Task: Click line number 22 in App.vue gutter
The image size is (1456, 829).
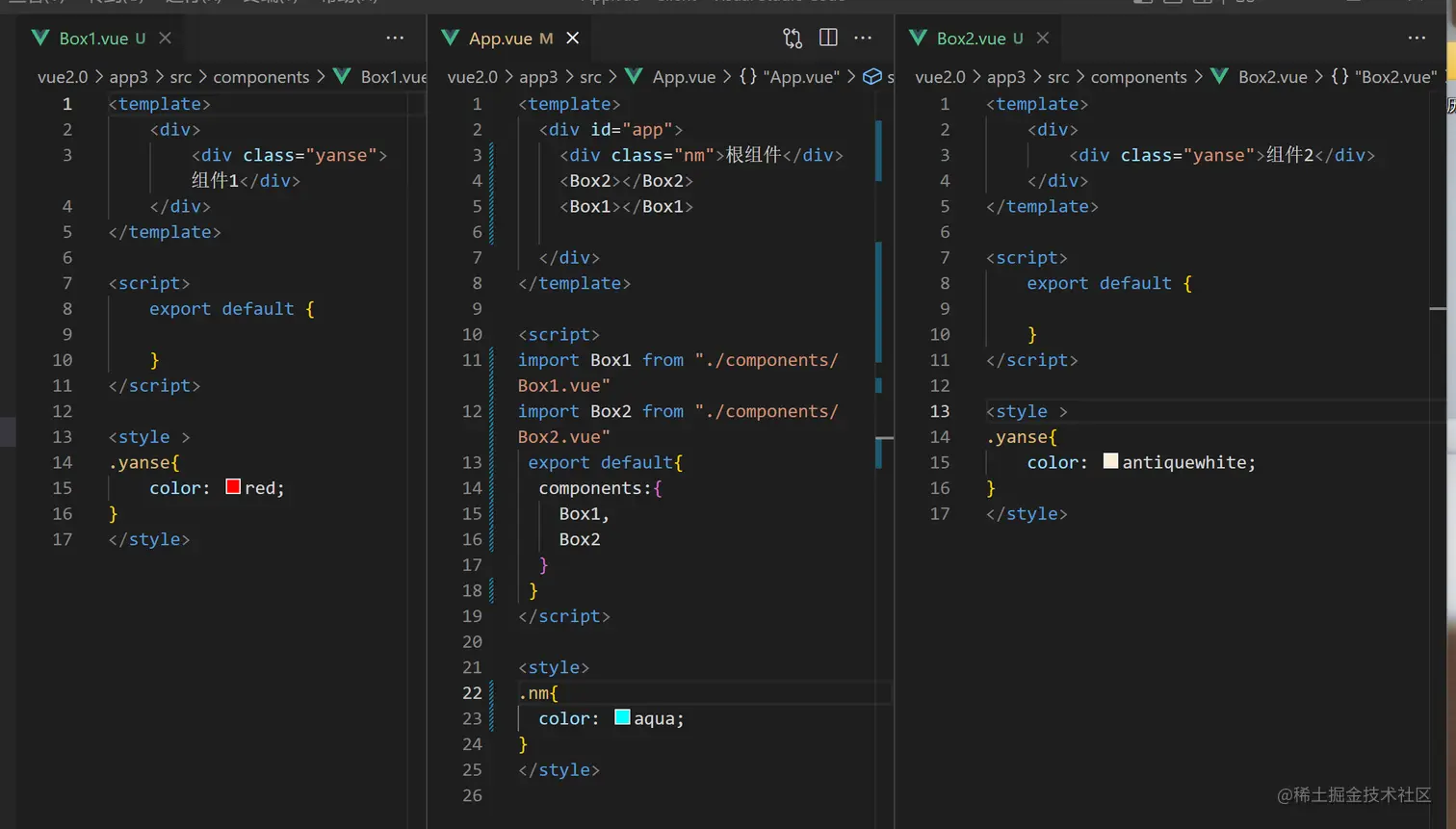Action: pyautogui.click(x=472, y=693)
